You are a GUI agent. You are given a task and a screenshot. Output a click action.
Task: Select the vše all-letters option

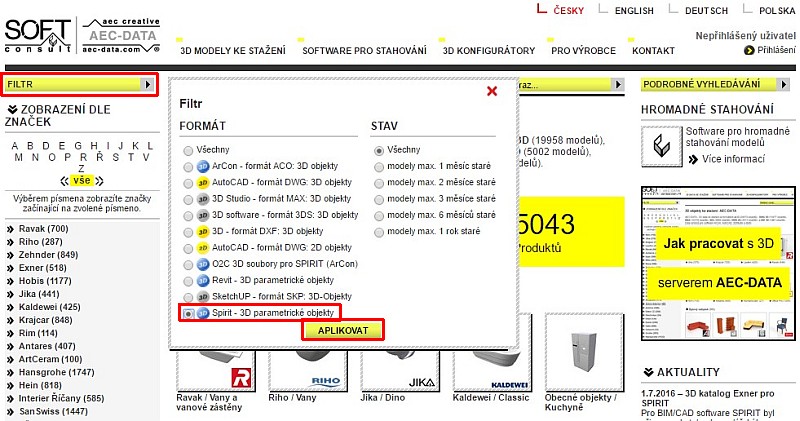click(x=82, y=181)
